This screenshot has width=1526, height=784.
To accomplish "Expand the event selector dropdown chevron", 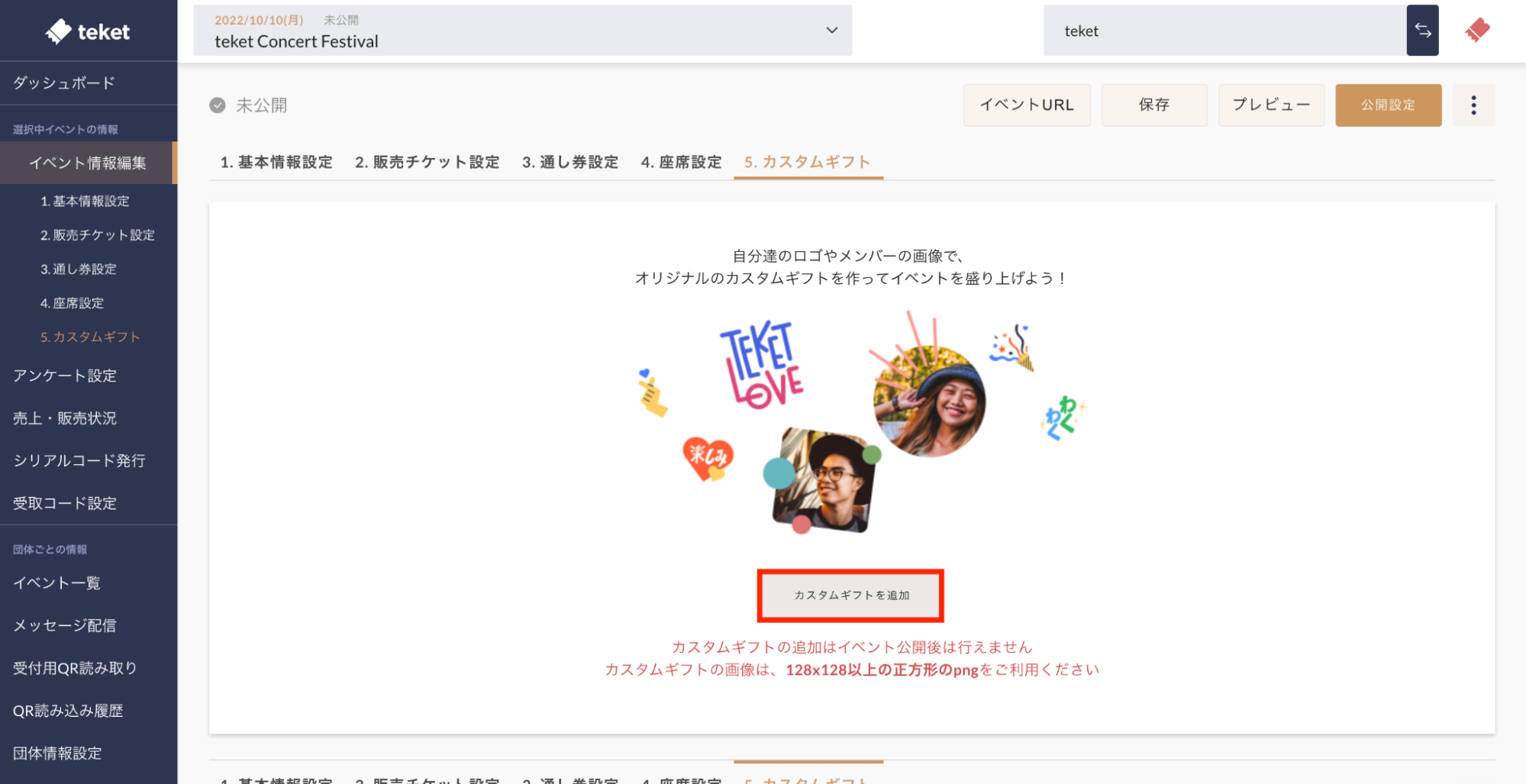I will pyautogui.click(x=831, y=31).
